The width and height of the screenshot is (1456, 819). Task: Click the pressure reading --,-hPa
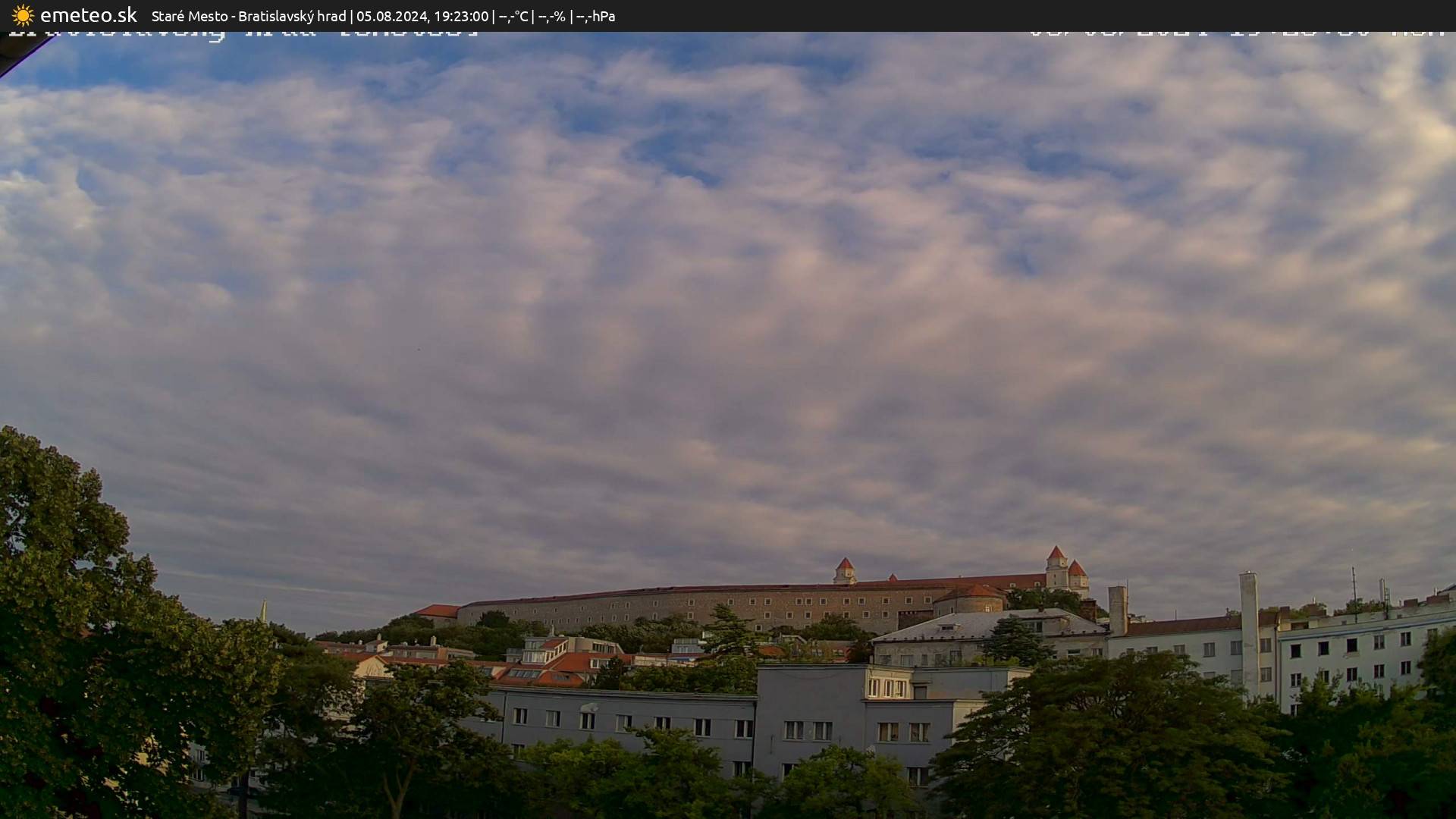(595, 16)
